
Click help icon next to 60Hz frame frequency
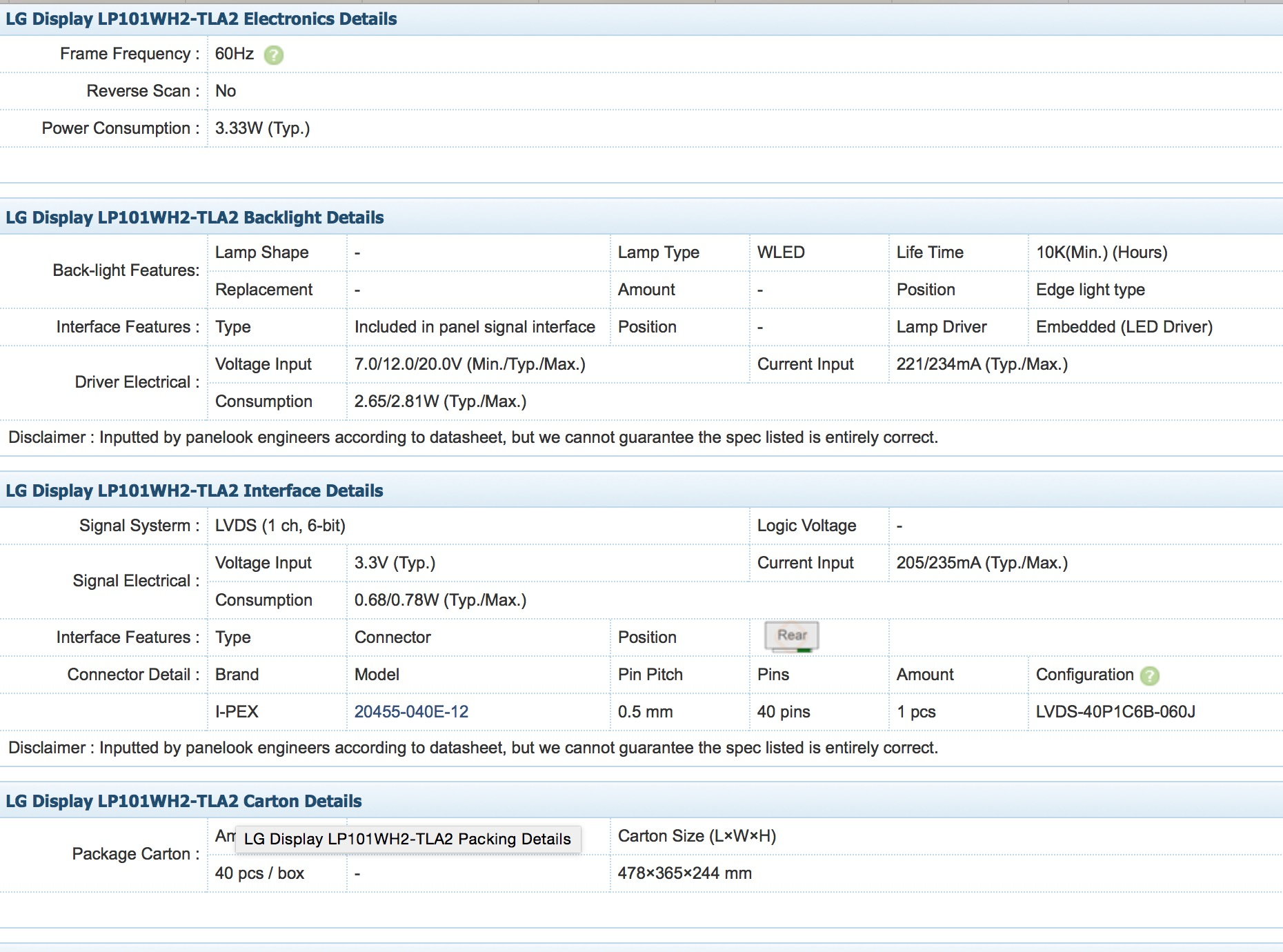(274, 54)
